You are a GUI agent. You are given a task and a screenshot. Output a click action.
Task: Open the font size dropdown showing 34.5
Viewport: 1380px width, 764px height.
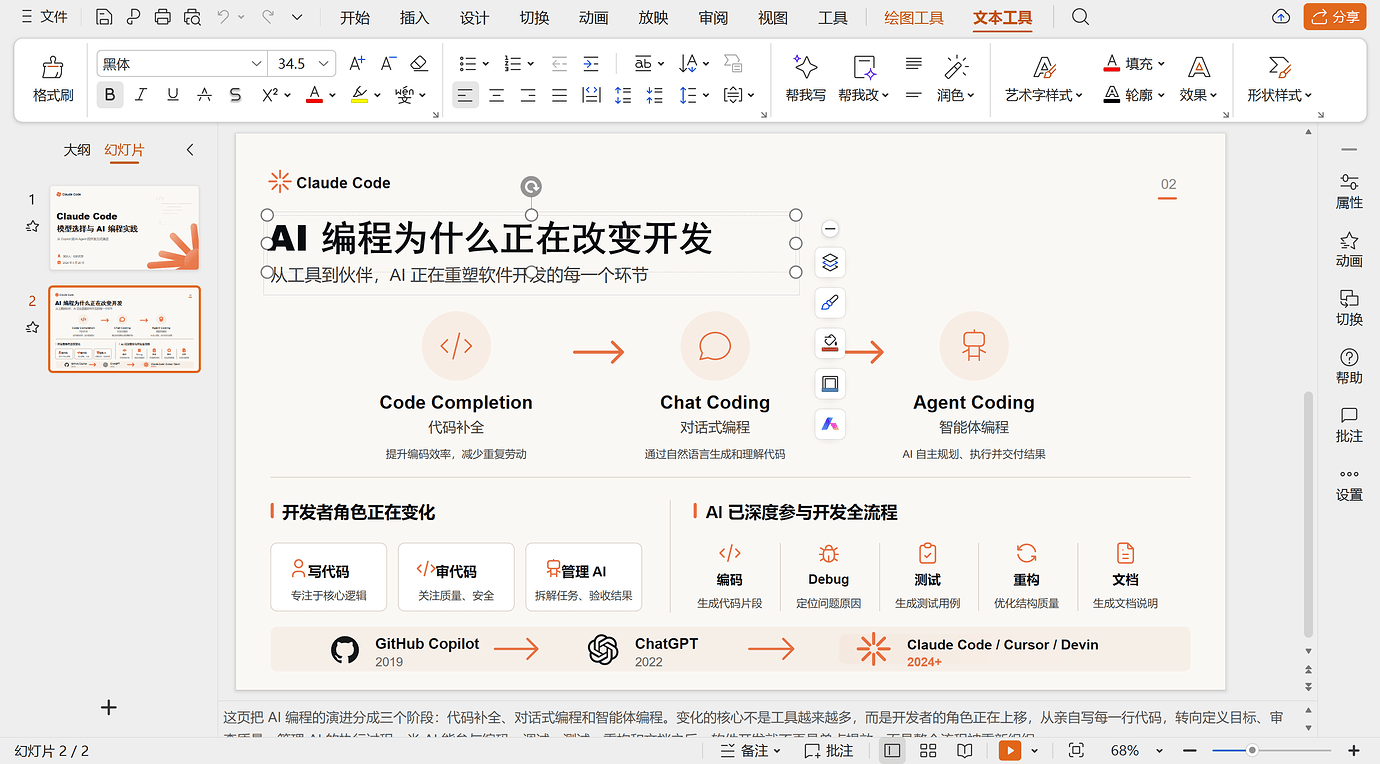(325, 64)
